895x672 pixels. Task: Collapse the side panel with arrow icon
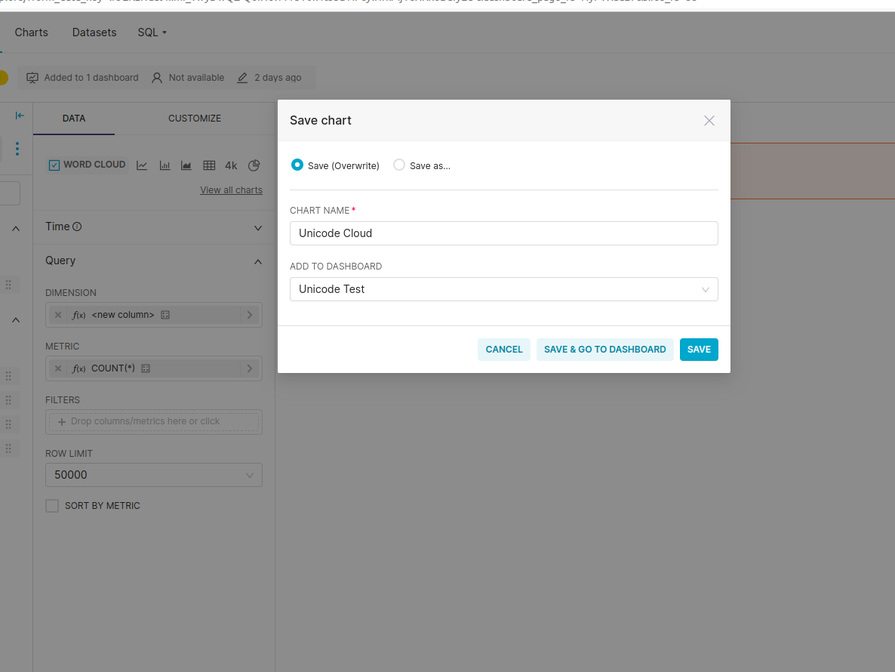[x=19, y=115]
